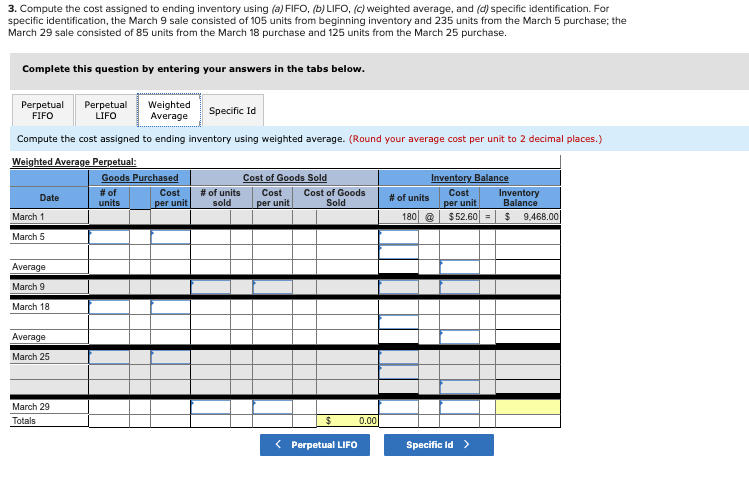Switch to the Specific Id tab
749x483 pixels.
coord(233,110)
